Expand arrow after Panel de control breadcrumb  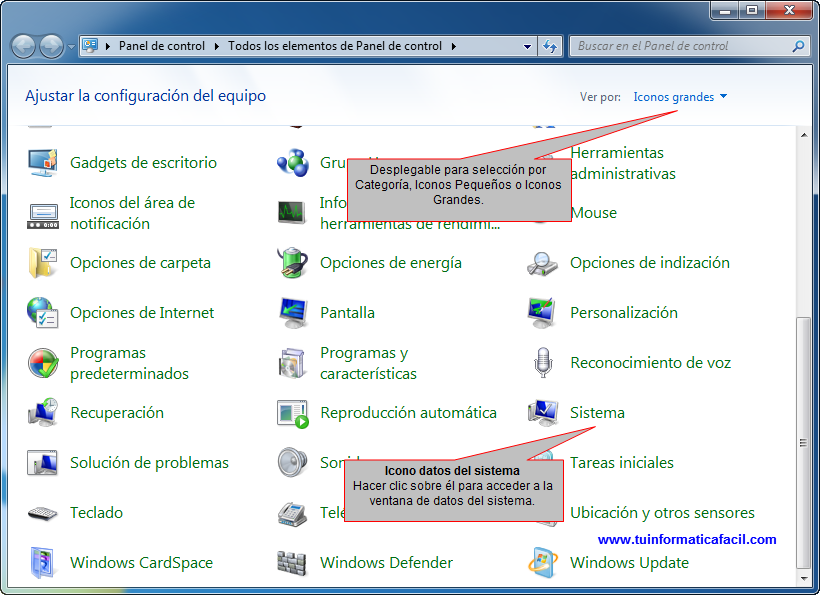[x=217, y=46]
